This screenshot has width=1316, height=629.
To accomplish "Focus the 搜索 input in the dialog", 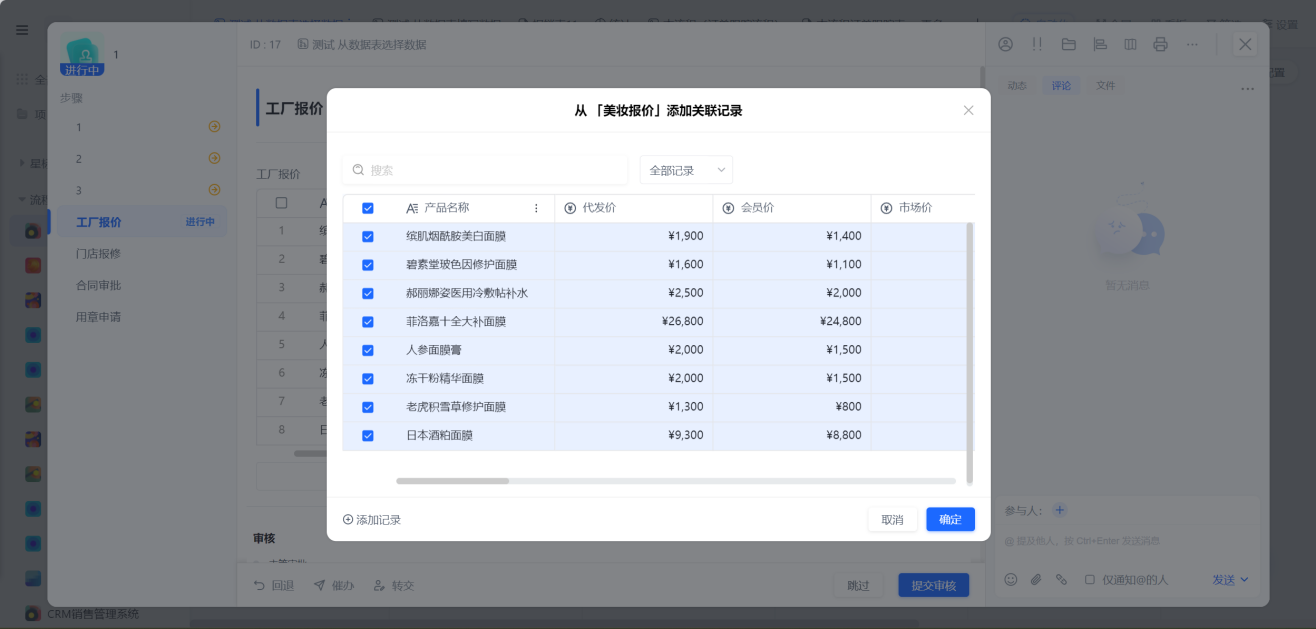I will [485, 170].
